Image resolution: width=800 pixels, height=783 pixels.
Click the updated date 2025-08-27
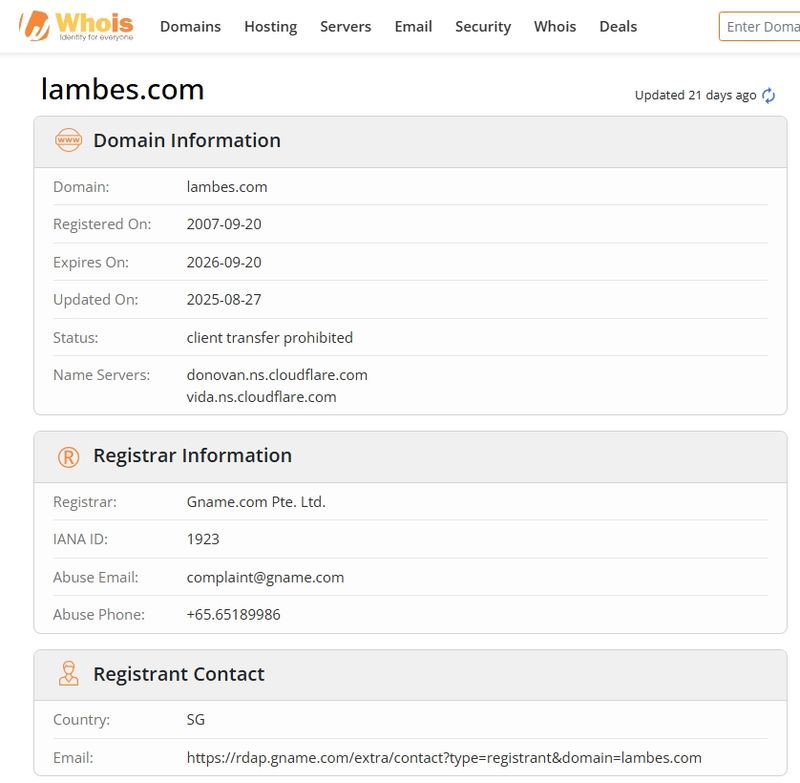(x=223, y=299)
